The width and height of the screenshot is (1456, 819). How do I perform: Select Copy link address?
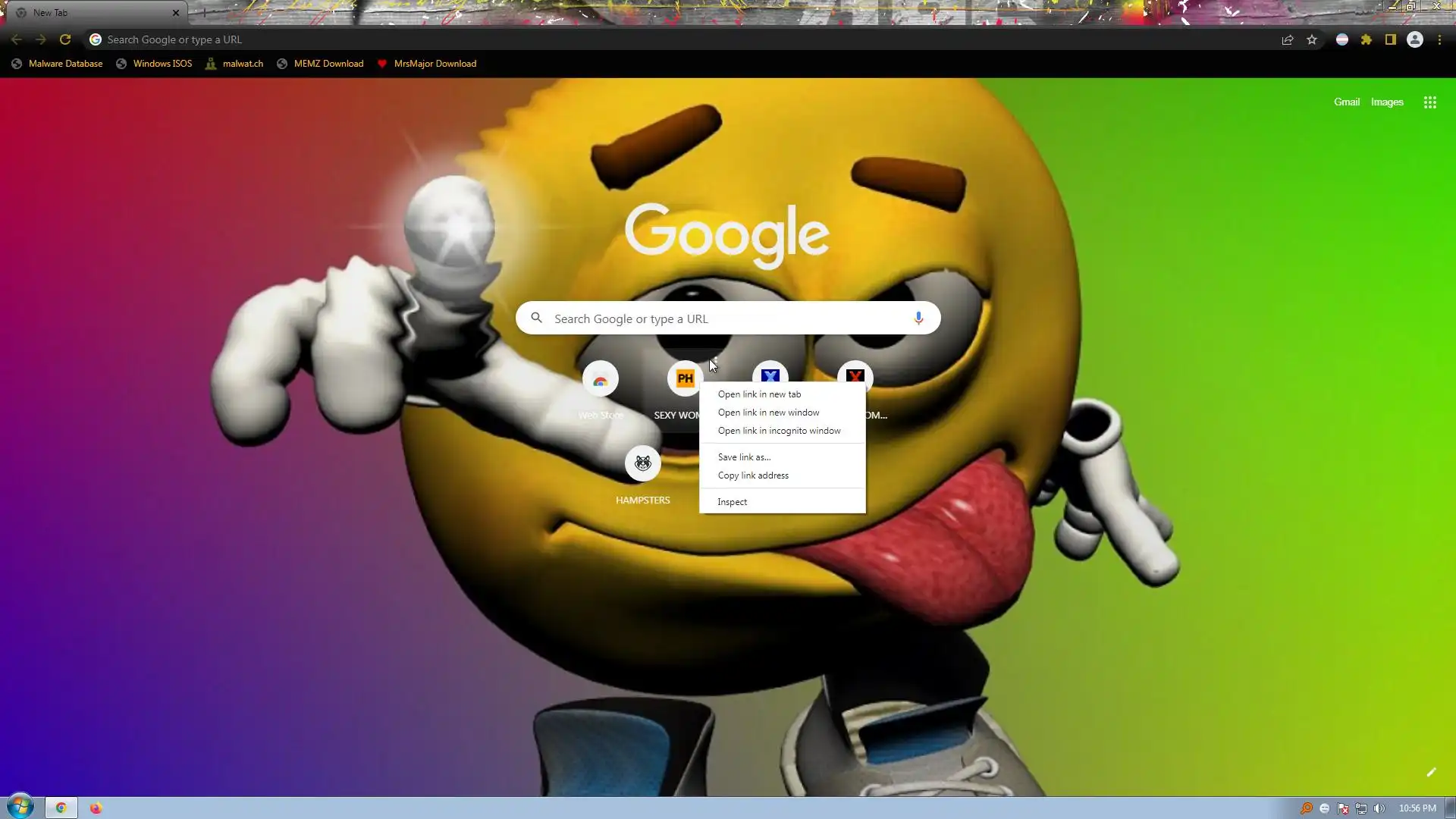[x=753, y=475]
